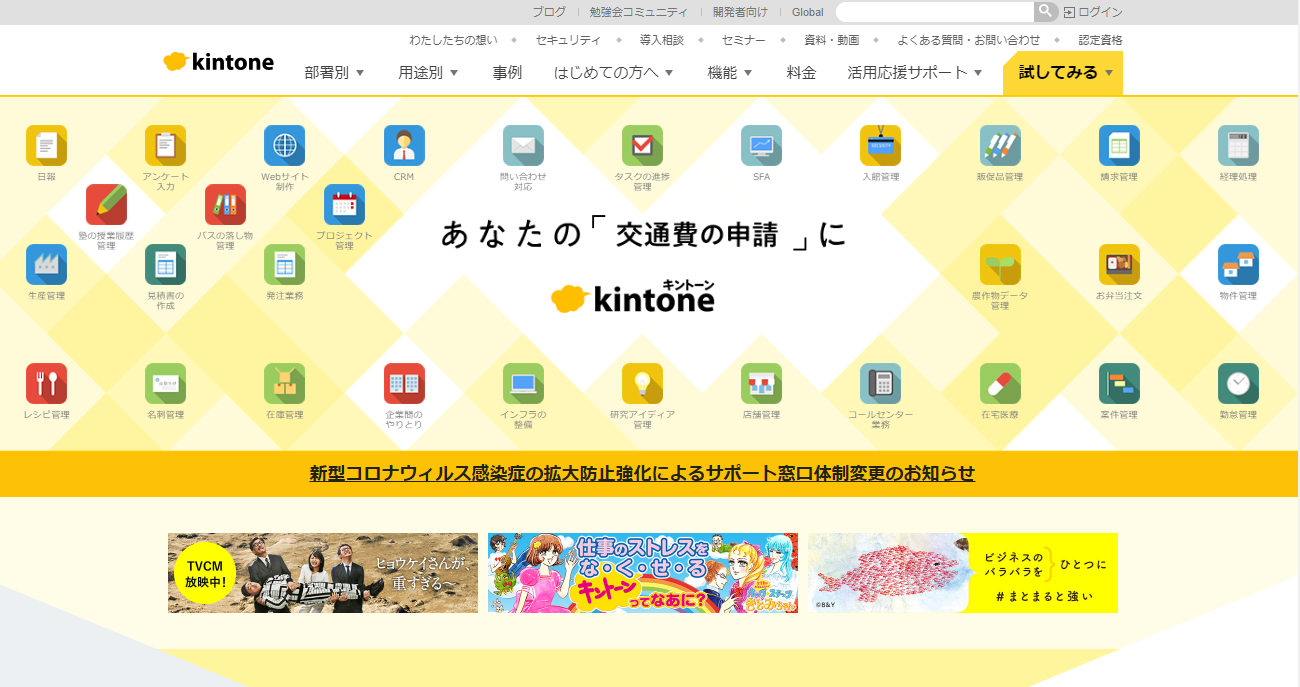This screenshot has width=1300, height=687.
Task: Click the ログイン login link
Action: coord(1093,12)
